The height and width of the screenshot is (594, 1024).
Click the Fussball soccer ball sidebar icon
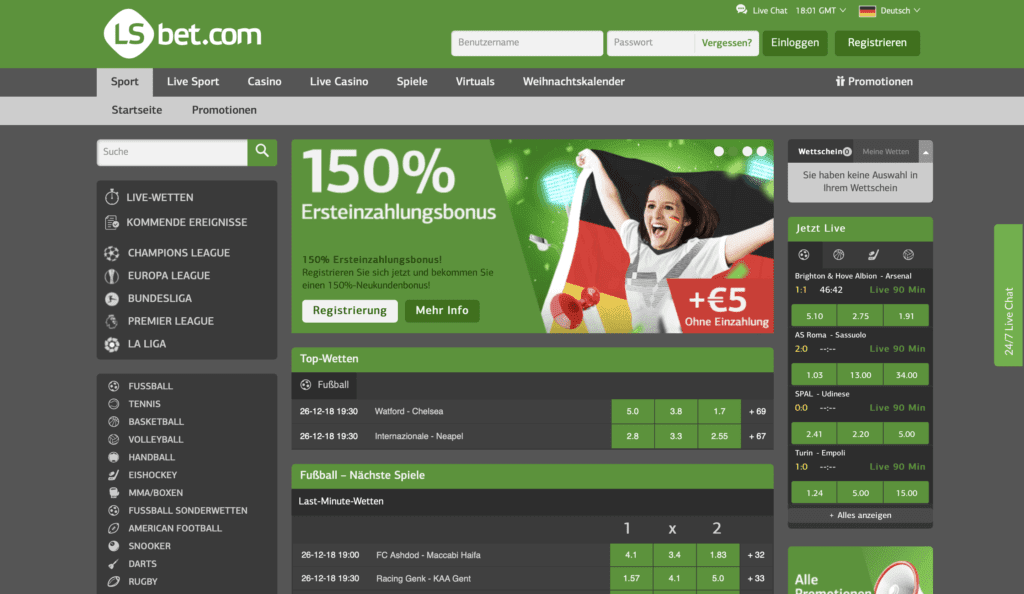coord(114,386)
